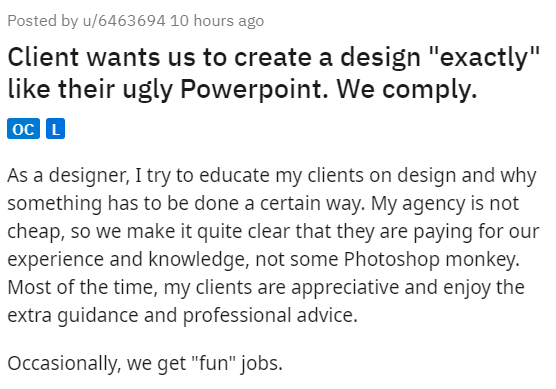Image resolution: width=556 pixels, height=389 pixels.
Task: Click the word "jobs." ending the post
Action: click(262, 364)
